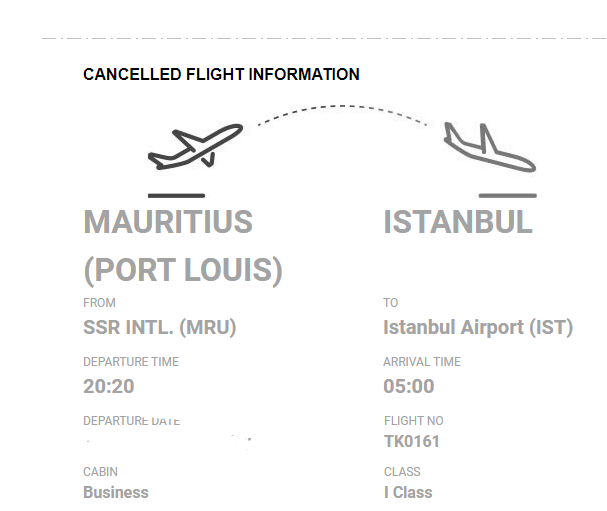Click flight number TK0161
Image resolution: width=607 pixels, height=511 pixels.
pos(412,441)
